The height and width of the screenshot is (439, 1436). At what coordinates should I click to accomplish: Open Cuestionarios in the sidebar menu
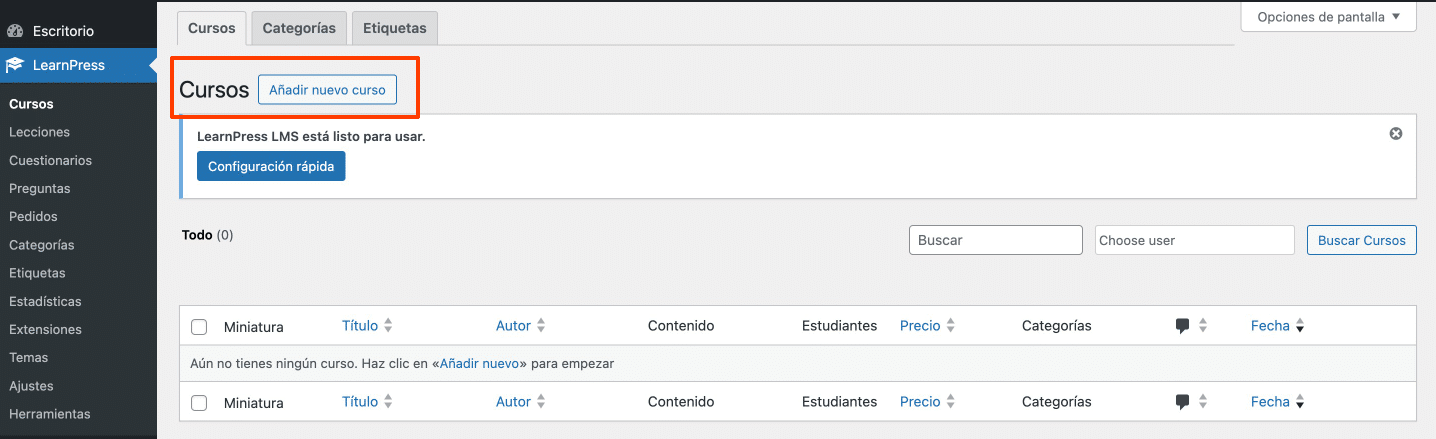(50, 160)
